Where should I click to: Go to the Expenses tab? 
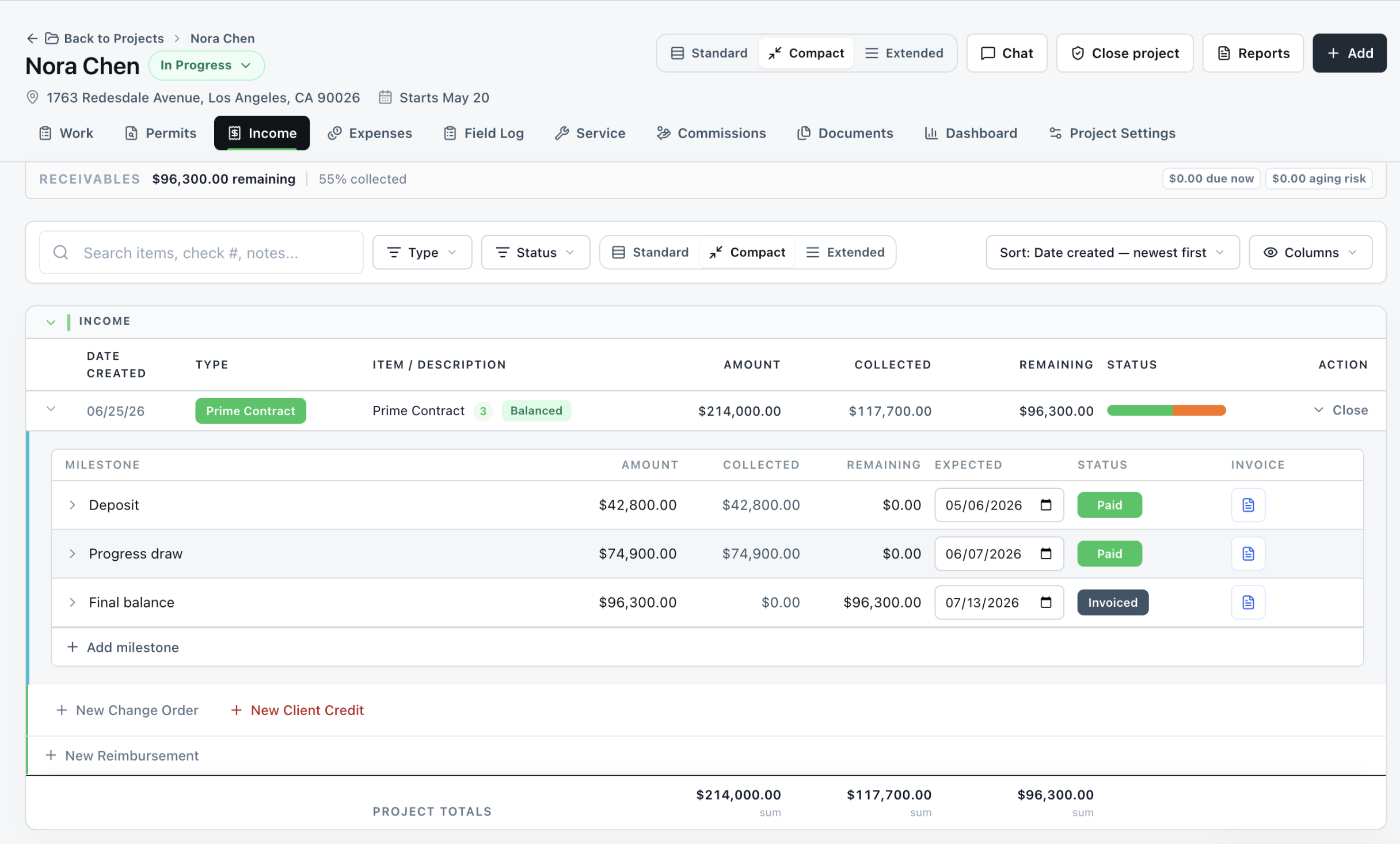click(370, 133)
